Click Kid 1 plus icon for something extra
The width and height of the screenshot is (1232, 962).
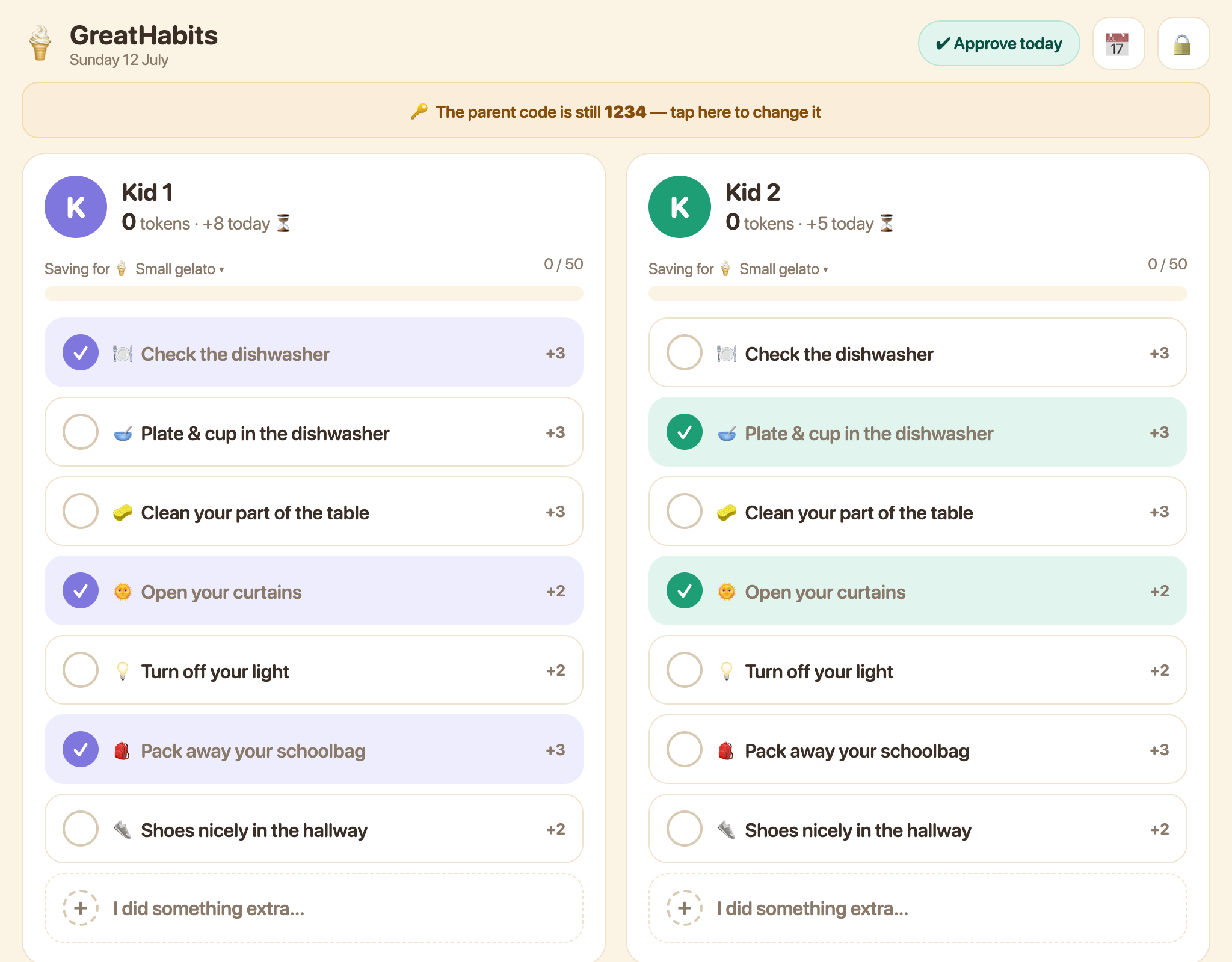[81, 908]
